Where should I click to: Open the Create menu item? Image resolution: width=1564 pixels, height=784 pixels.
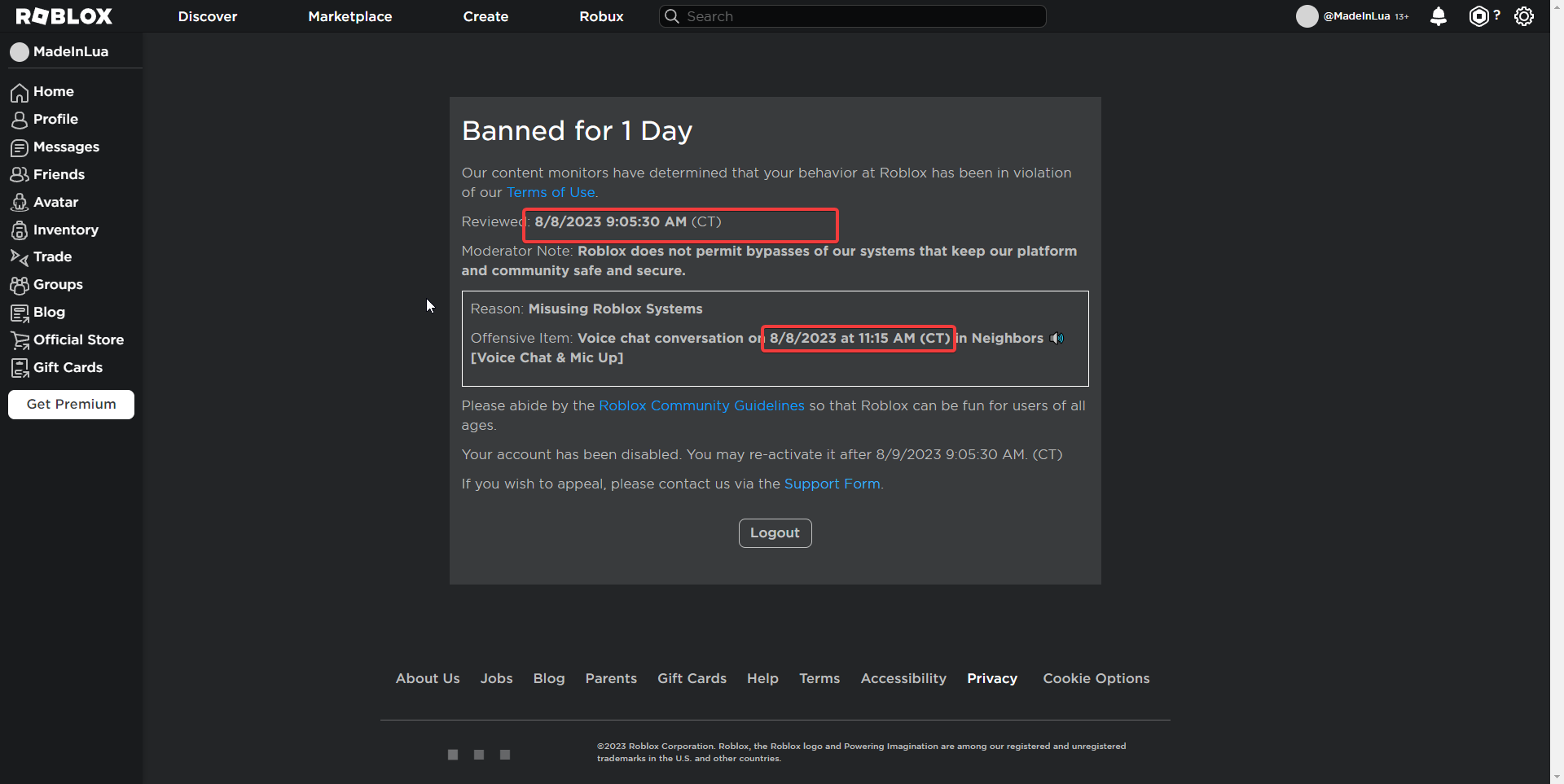[485, 16]
